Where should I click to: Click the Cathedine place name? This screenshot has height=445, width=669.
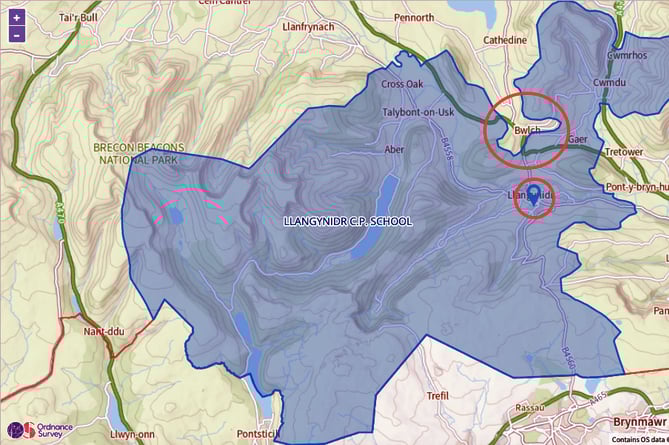pos(505,40)
